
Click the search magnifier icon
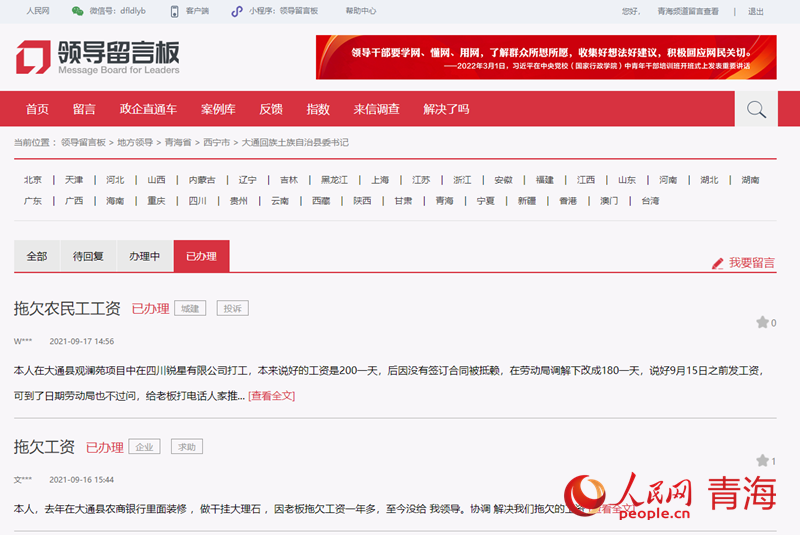click(x=756, y=109)
